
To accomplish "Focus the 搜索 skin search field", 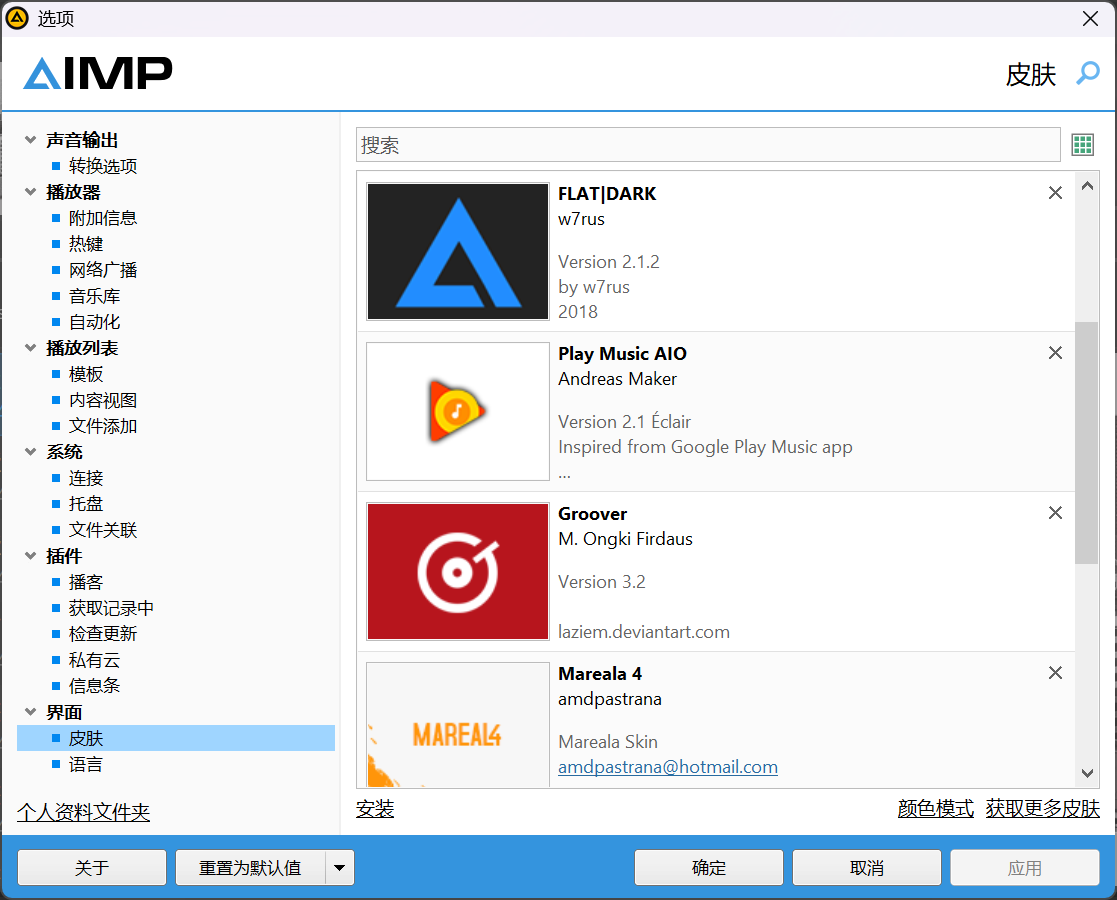I will (707, 145).
